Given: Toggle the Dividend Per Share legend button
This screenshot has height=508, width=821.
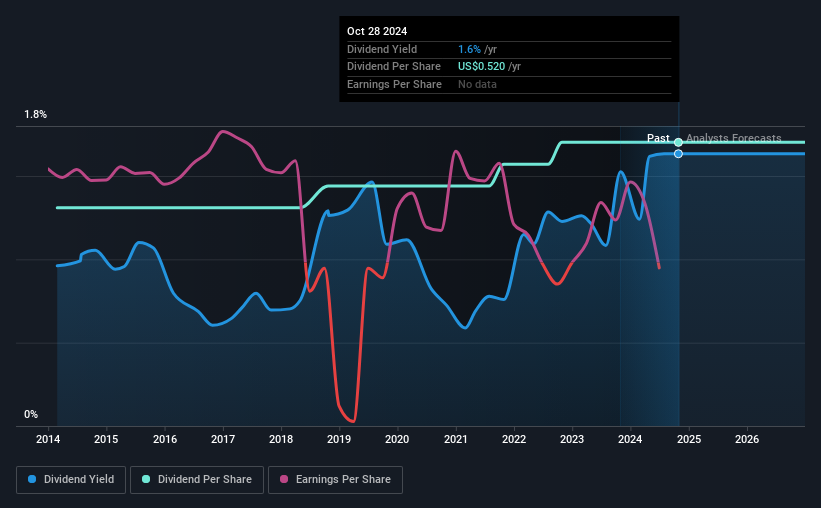Looking at the screenshot, I should [x=197, y=480].
